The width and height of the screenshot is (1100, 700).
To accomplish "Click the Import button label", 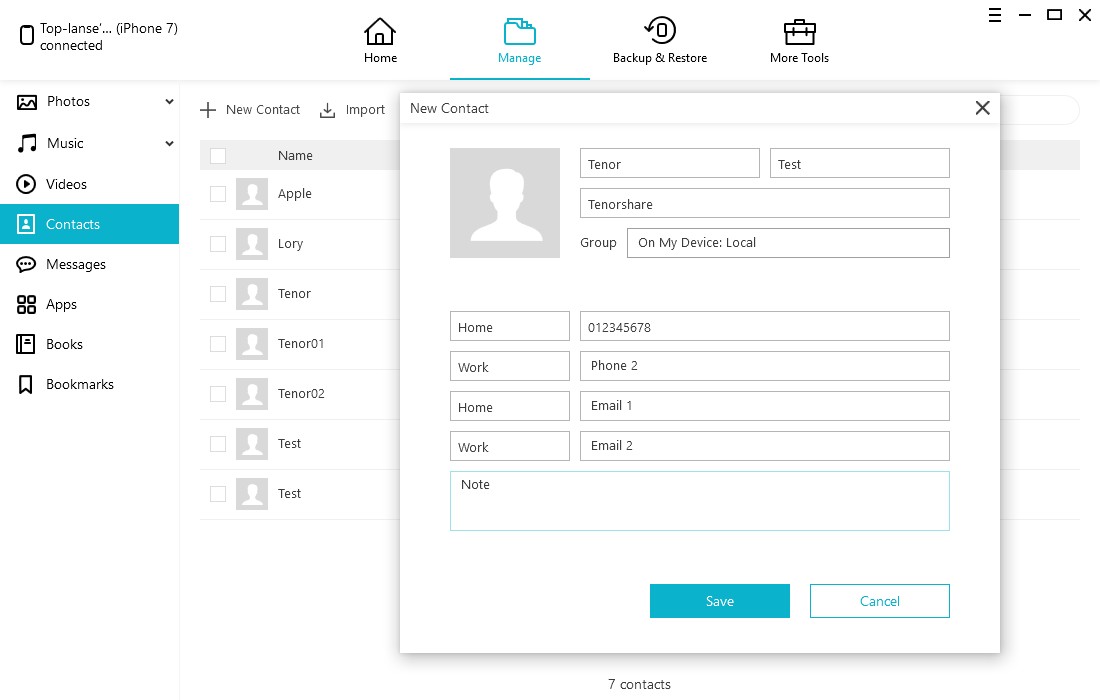I will click(x=365, y=109).
